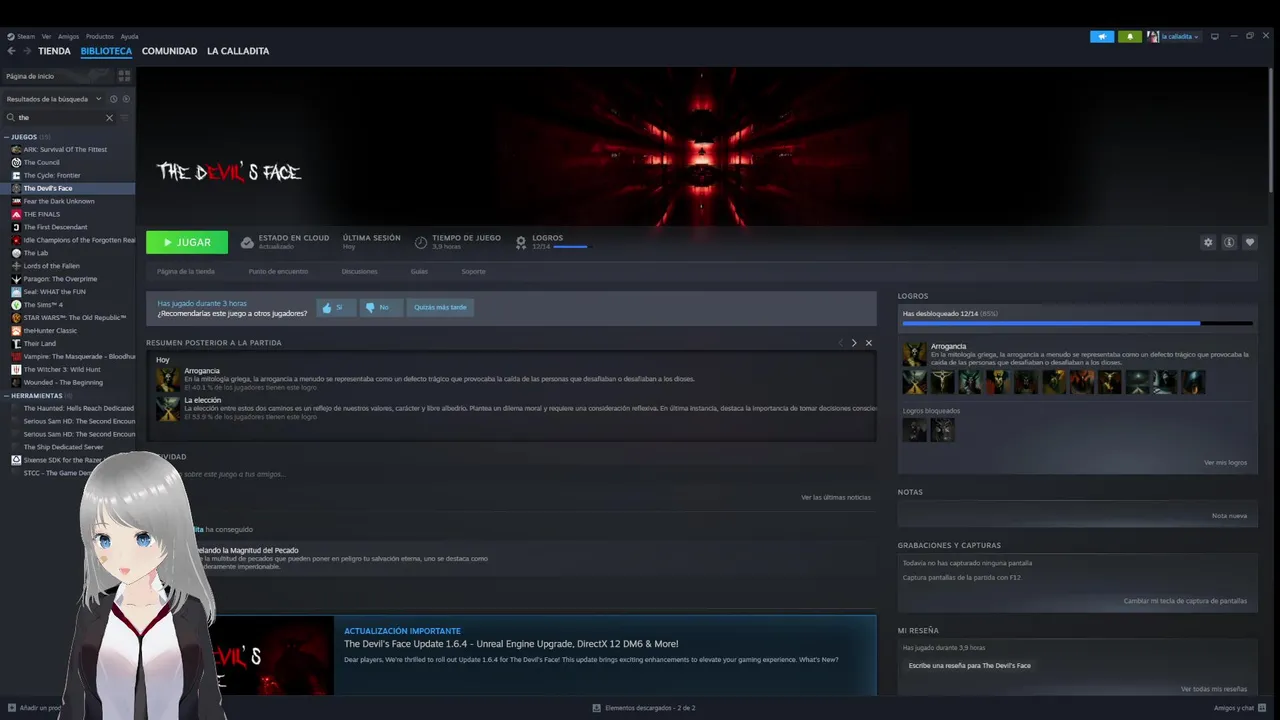Click Nota nueva link
This screenshot has height=720, width=1280.
pyautogui.click(x=1229, y=516)
